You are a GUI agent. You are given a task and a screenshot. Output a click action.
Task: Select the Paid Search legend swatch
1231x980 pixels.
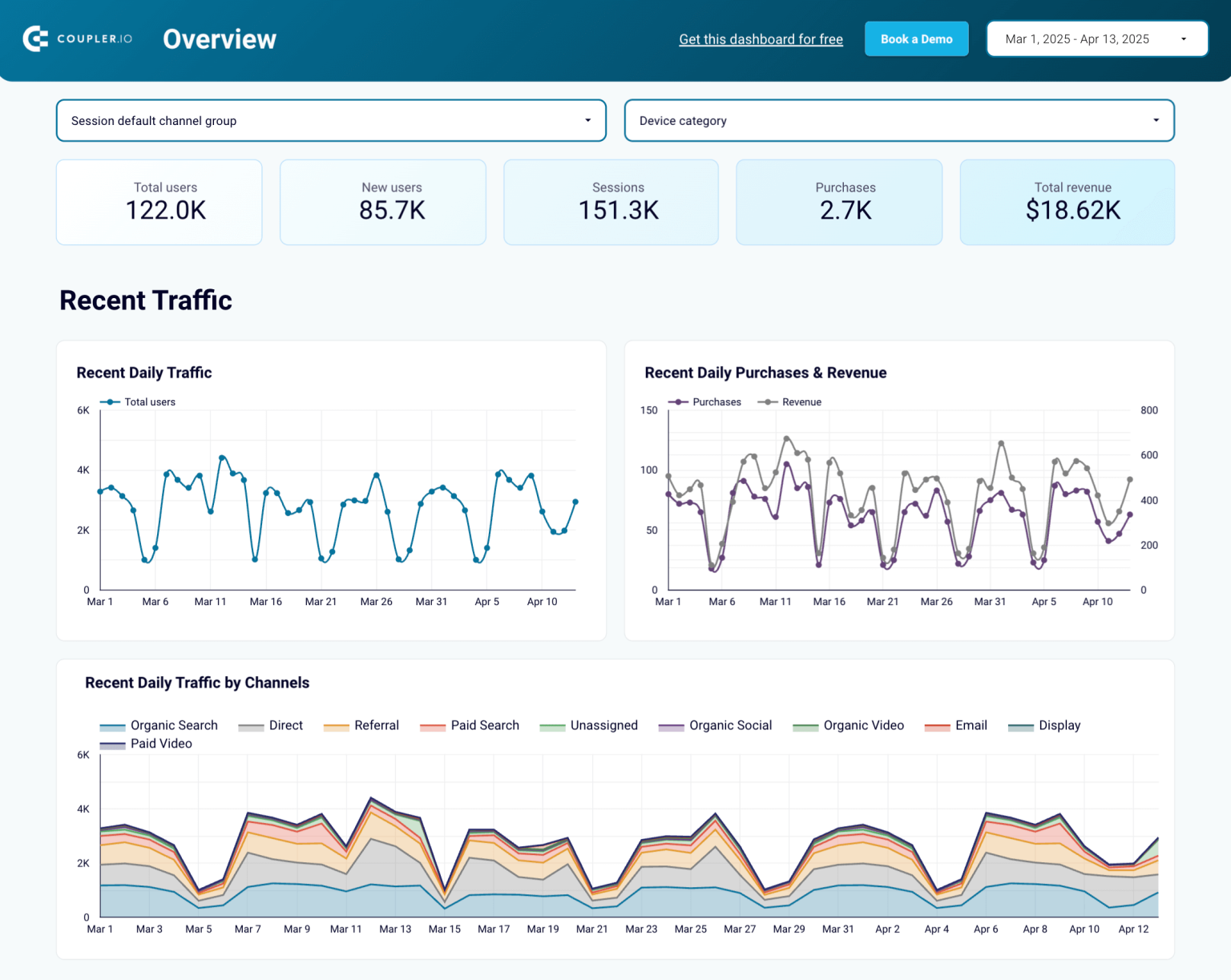(431, 725)
